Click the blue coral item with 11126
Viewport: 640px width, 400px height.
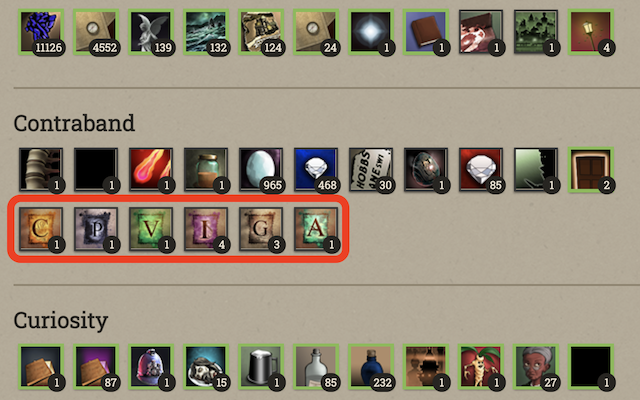click(x=41, y=32)
